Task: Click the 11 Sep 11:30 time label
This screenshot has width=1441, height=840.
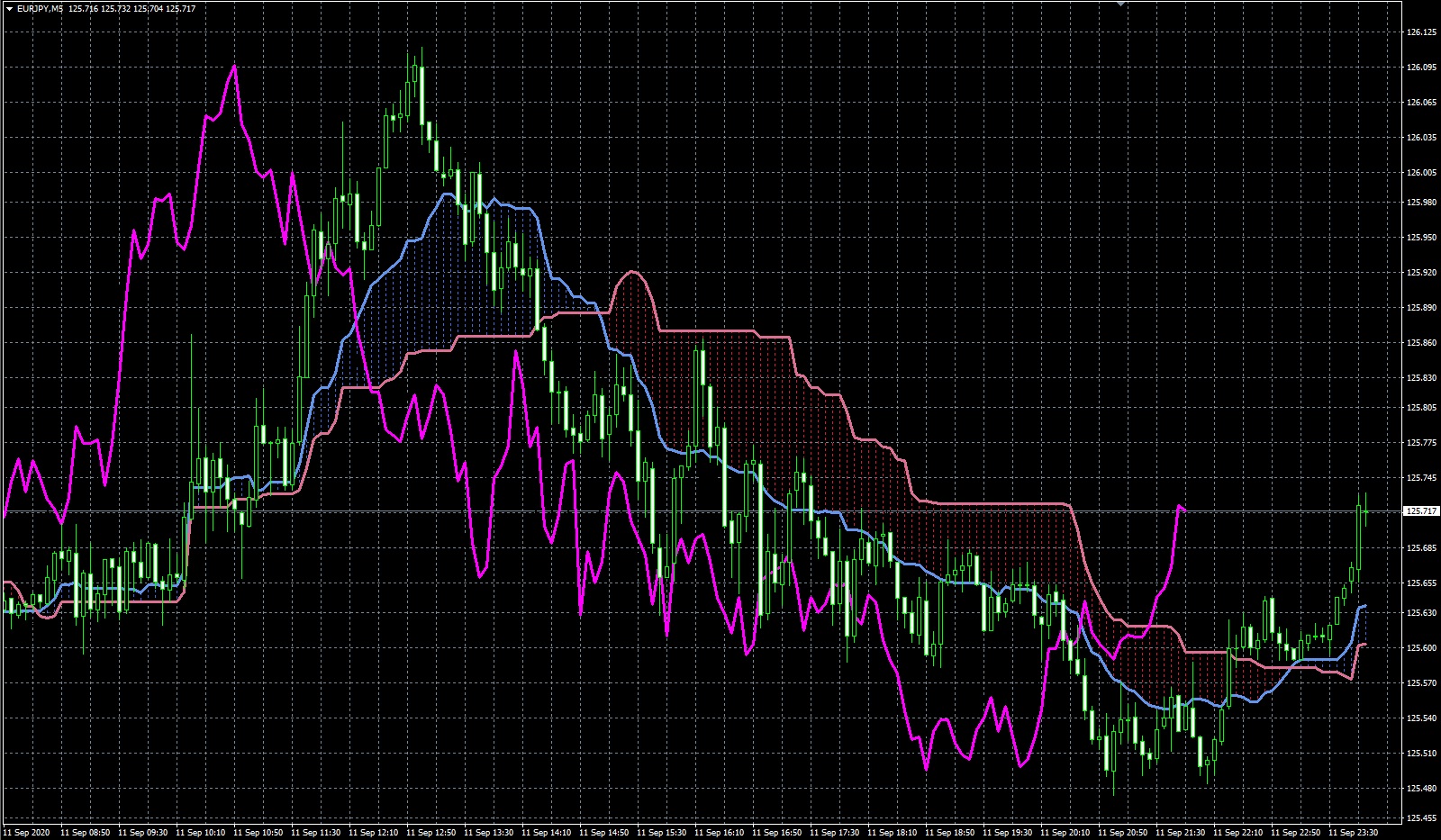Action: 315,833
